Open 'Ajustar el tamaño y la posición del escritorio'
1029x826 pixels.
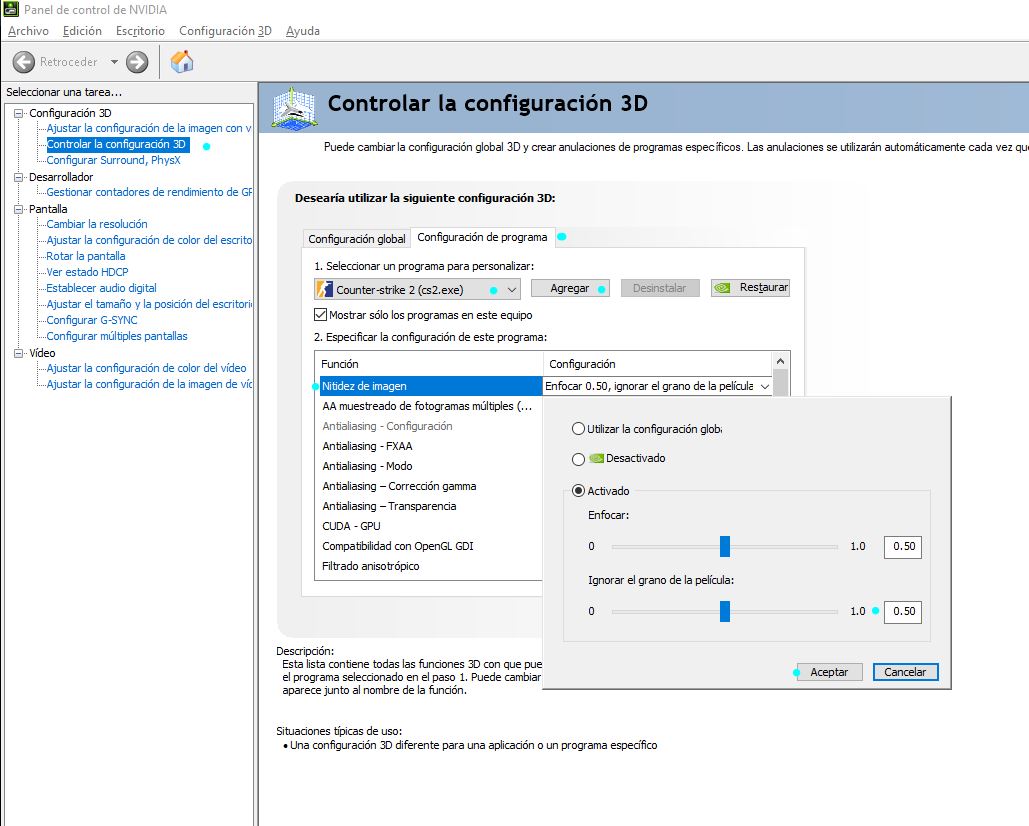pos(149,304)
